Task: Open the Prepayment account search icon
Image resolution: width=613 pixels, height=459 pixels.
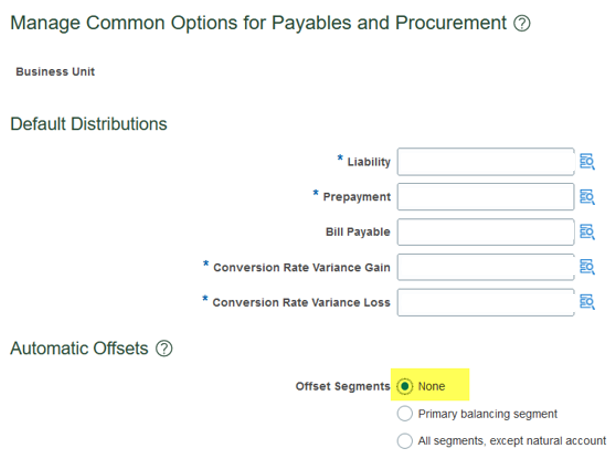Action: coord(587,197)
